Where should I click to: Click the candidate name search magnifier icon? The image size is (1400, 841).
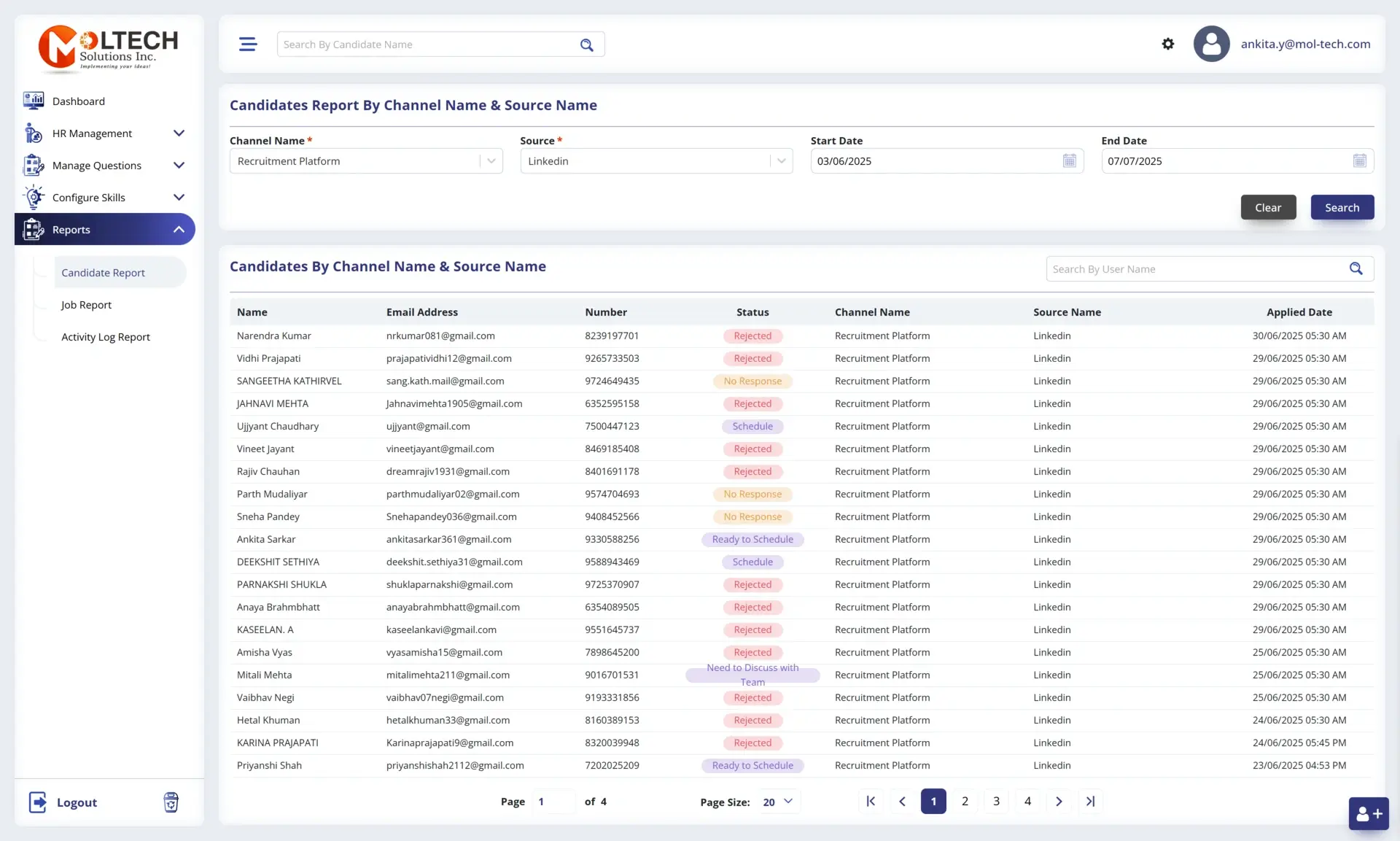(586, 45)
